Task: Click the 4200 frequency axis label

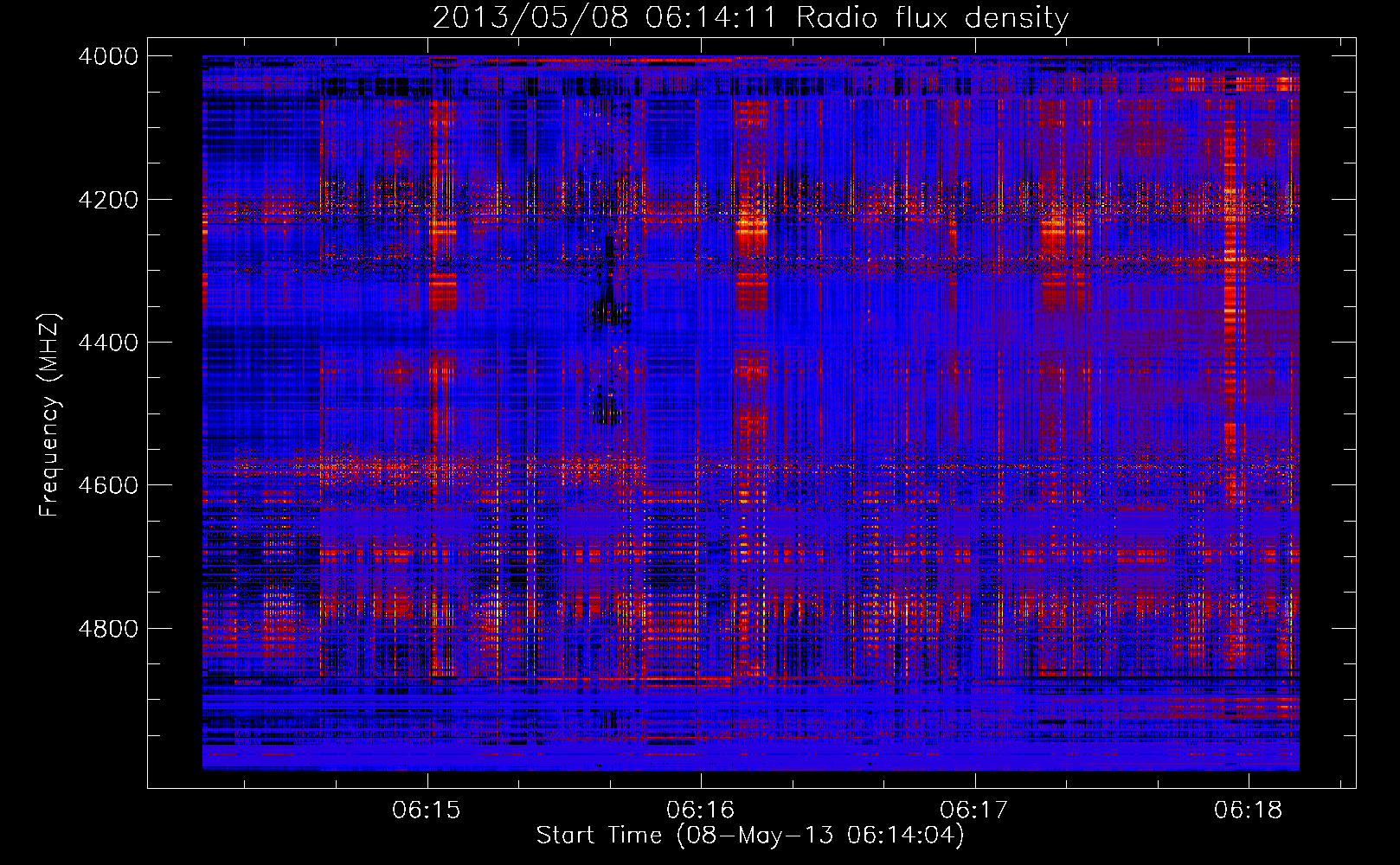Action: (x=108, y=199)
